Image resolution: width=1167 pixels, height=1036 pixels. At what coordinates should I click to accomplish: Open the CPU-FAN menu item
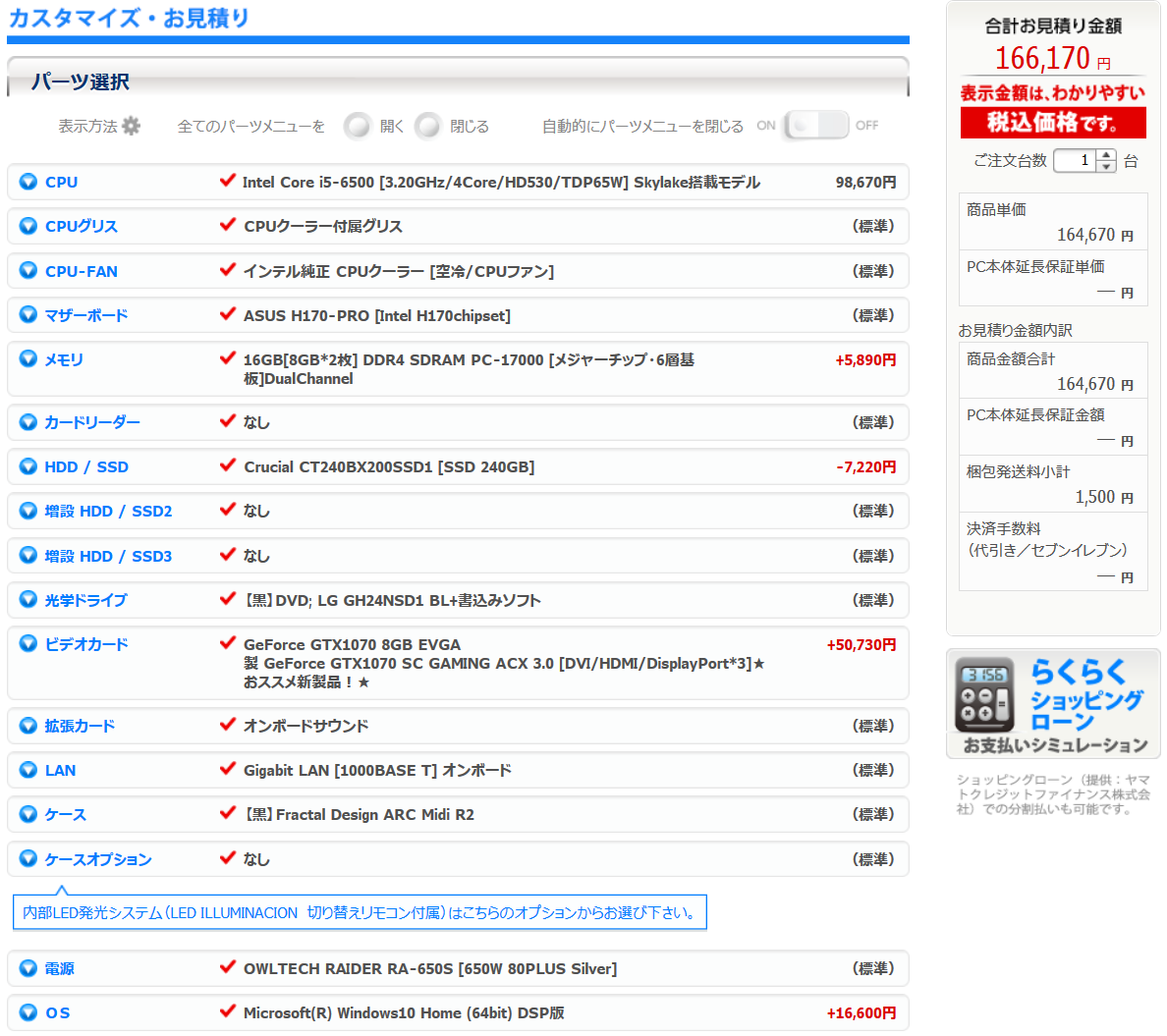(81, 271)
